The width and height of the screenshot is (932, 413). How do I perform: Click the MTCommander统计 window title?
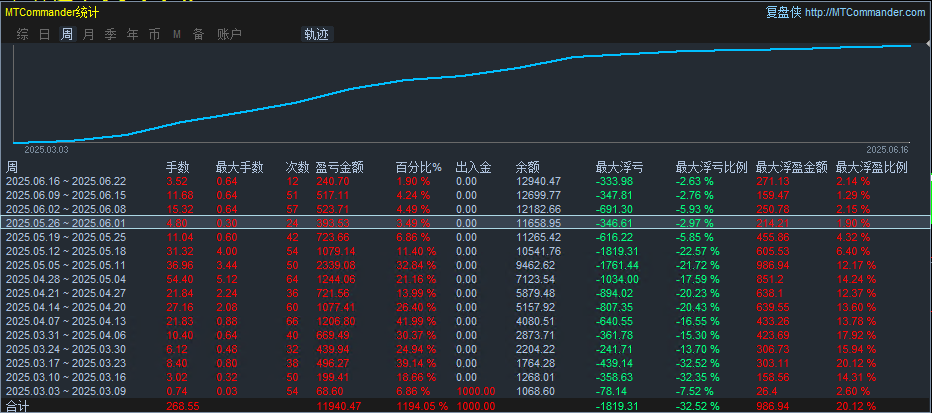click(52, 12)
